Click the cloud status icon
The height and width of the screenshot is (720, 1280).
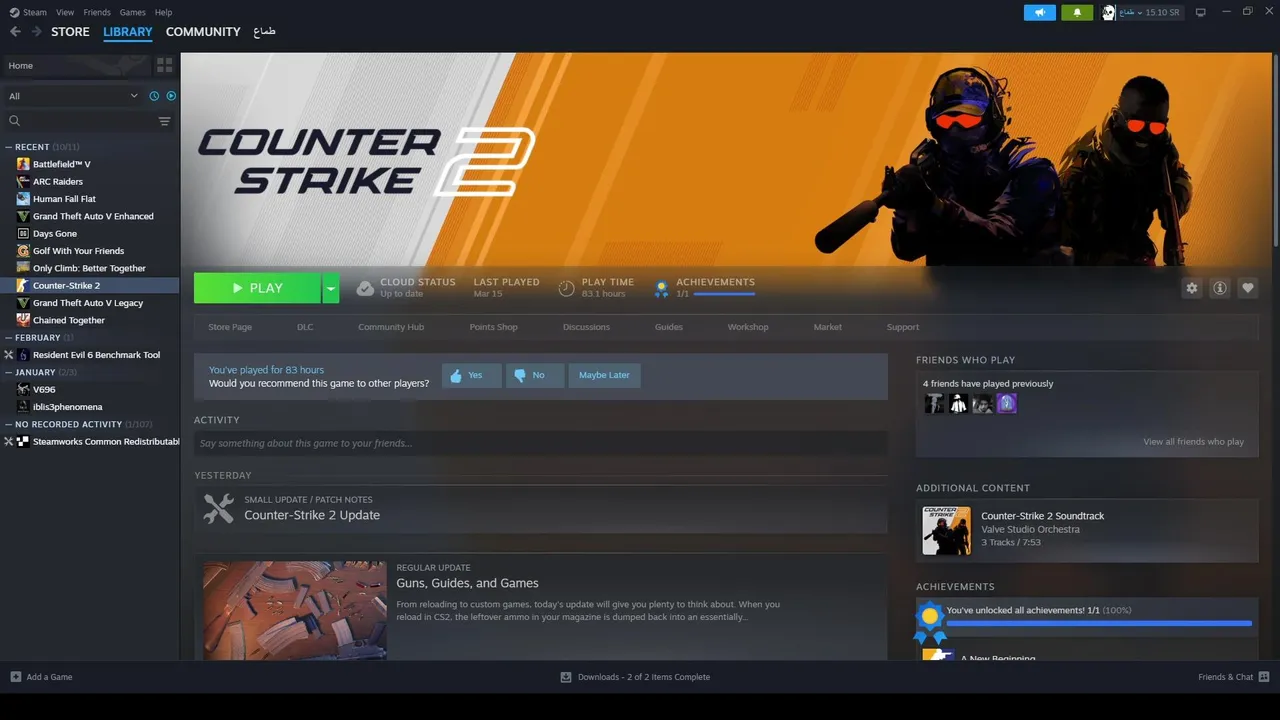(365, 288)
